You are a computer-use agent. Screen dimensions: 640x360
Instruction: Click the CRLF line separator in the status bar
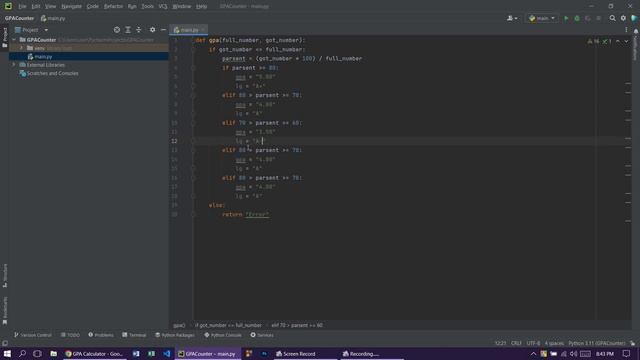[516, 343]
